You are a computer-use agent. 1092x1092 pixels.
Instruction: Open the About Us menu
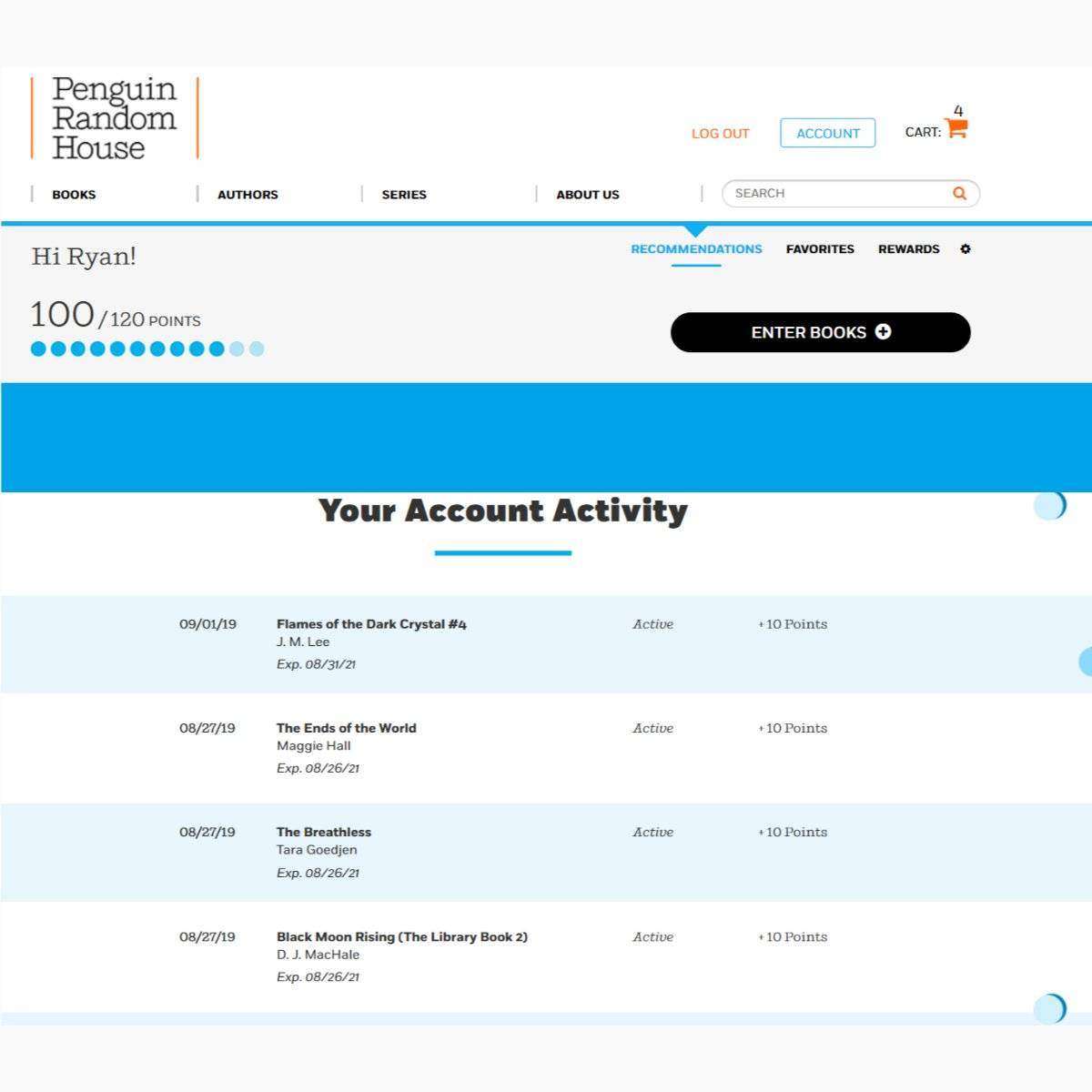588,195
